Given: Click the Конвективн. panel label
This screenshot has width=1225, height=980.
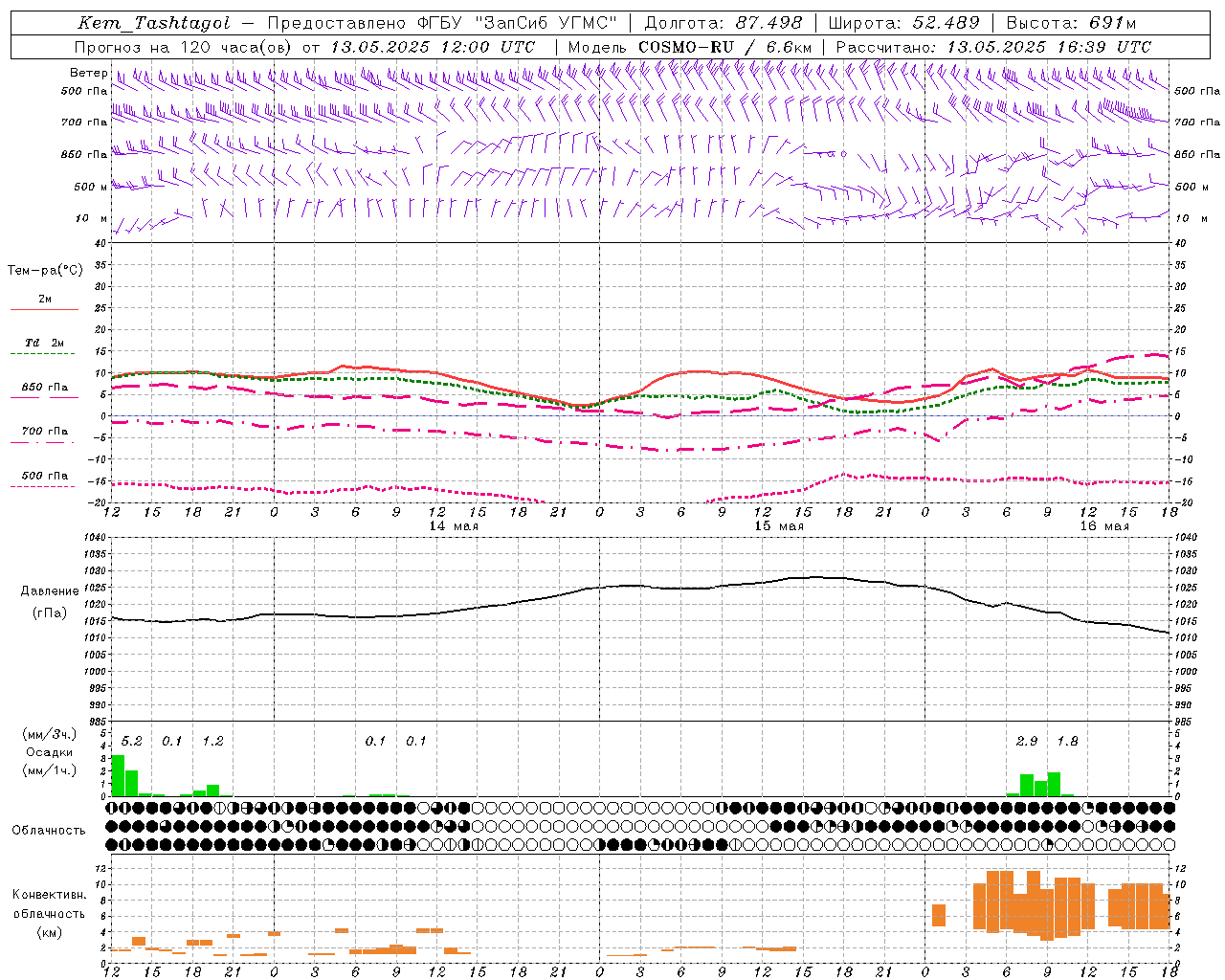Looking at the screenshot, I should tap(49, 895).
